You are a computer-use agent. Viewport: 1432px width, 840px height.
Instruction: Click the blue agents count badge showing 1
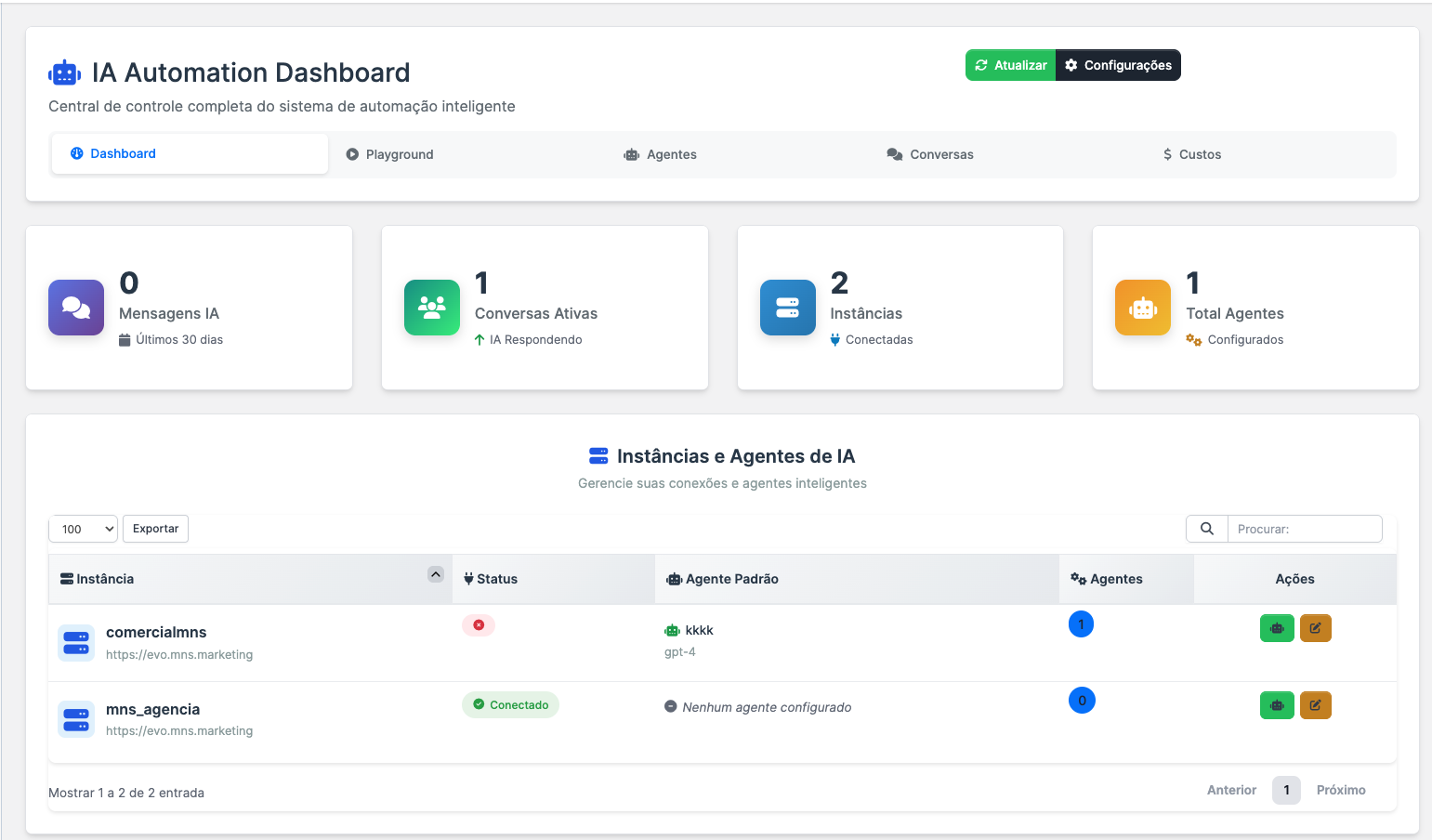[1081, 623]
